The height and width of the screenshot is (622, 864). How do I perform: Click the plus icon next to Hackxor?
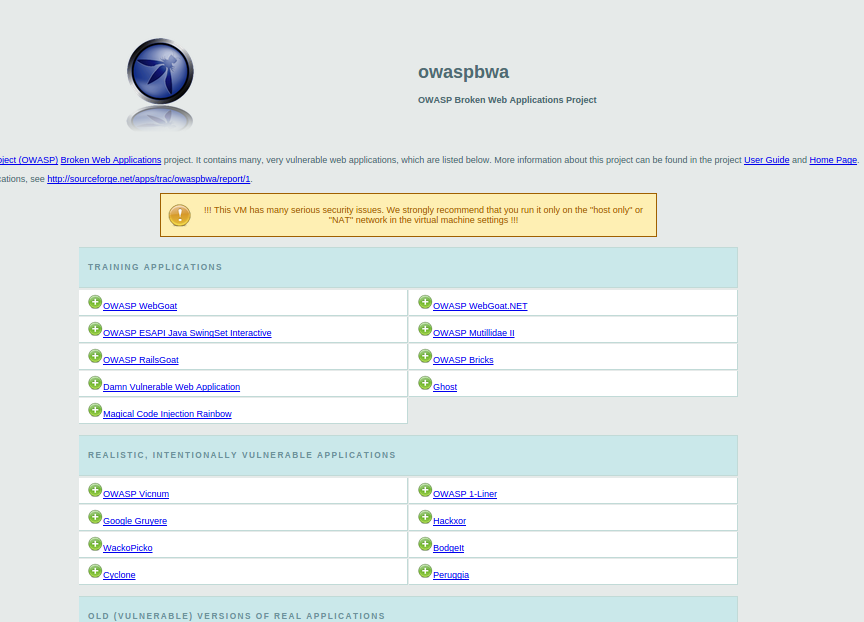pos(425,517)
